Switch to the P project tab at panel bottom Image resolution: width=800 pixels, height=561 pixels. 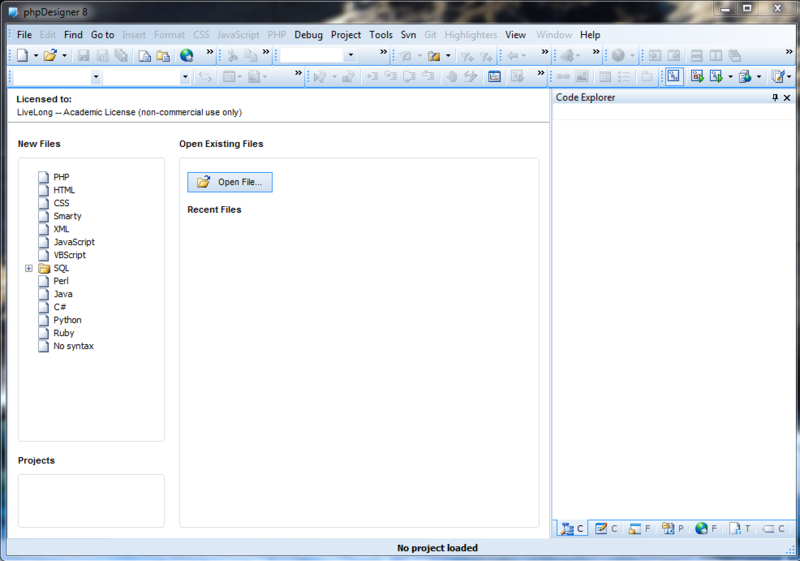[x=672, y=529]
